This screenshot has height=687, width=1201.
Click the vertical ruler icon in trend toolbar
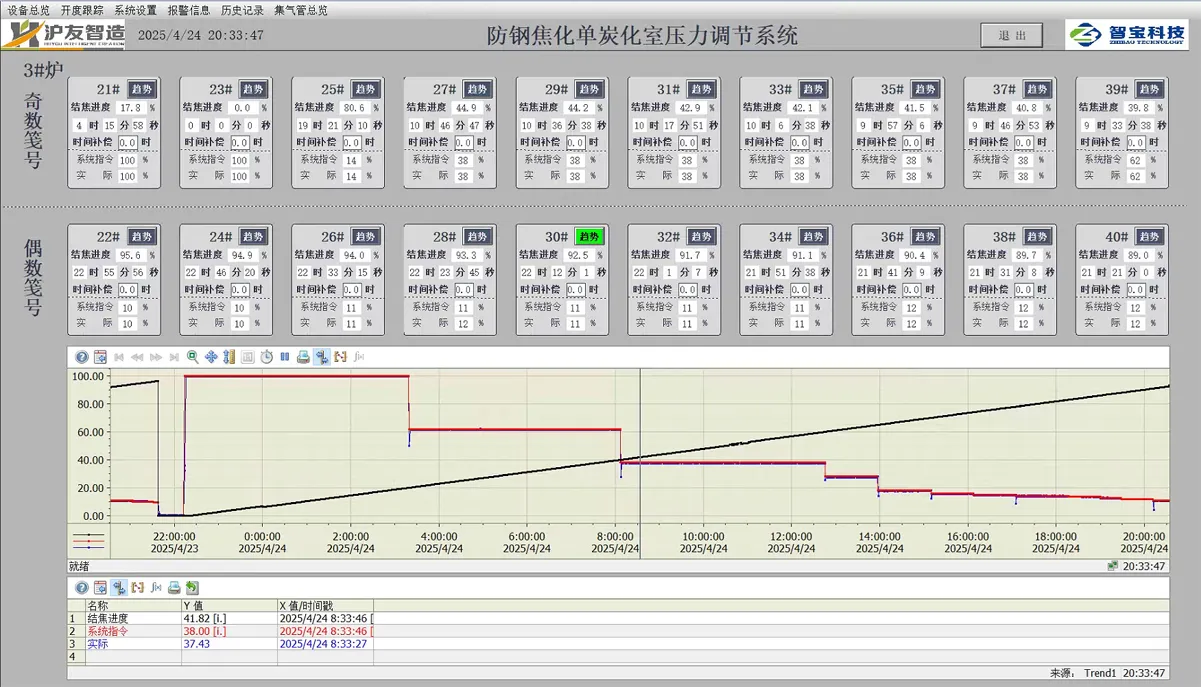point(229,357)
